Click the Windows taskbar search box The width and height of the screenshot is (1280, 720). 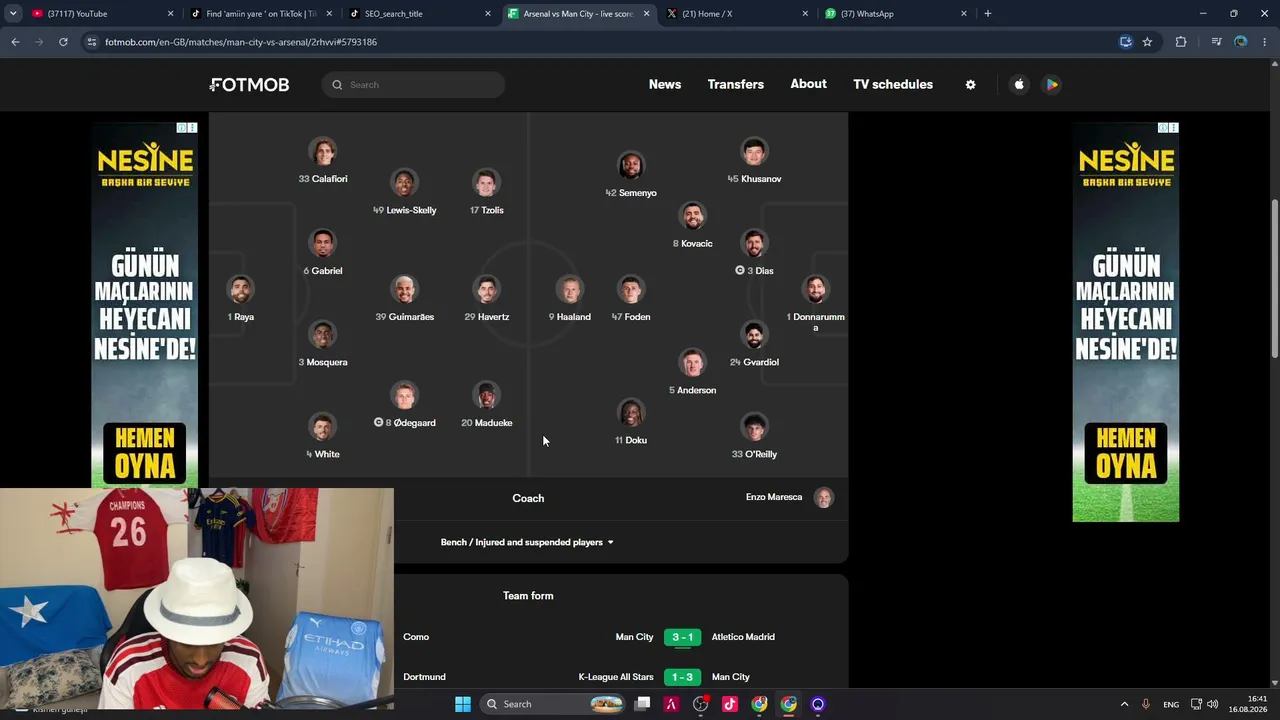[x=551, y=704]
